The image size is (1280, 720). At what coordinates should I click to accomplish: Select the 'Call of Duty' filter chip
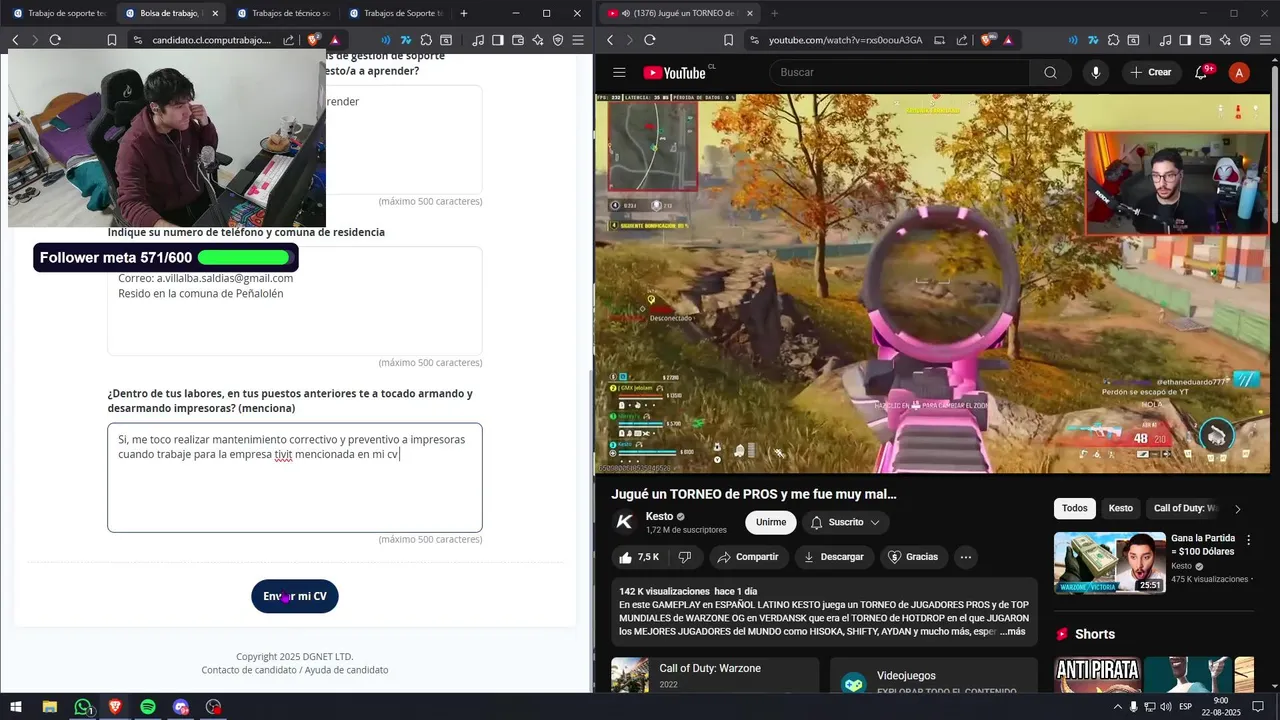1186,508
